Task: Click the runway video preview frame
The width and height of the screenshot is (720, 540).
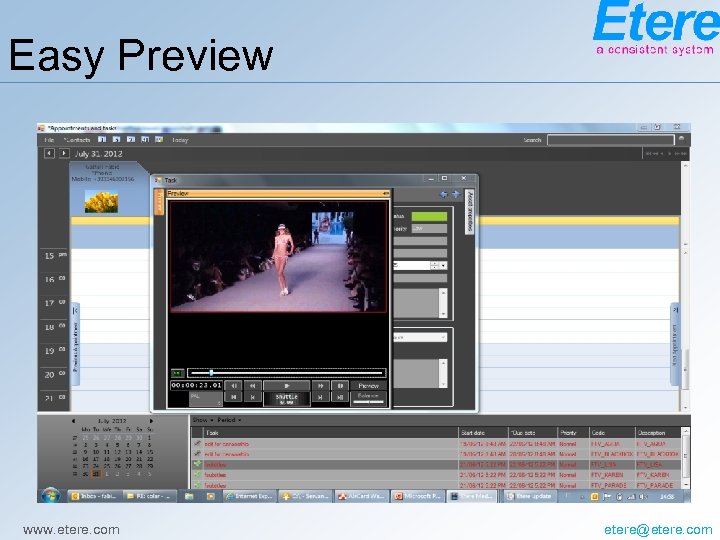Action: tap(278, 257)
